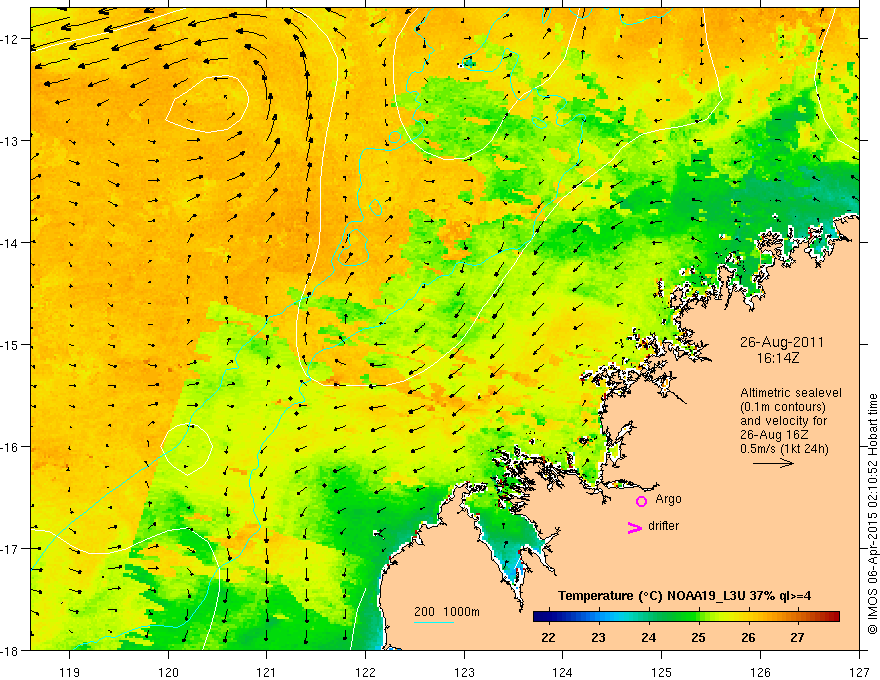The image size is (880, 680).
Task: Click colorbar tick label 22
Action: click(548, 637)
